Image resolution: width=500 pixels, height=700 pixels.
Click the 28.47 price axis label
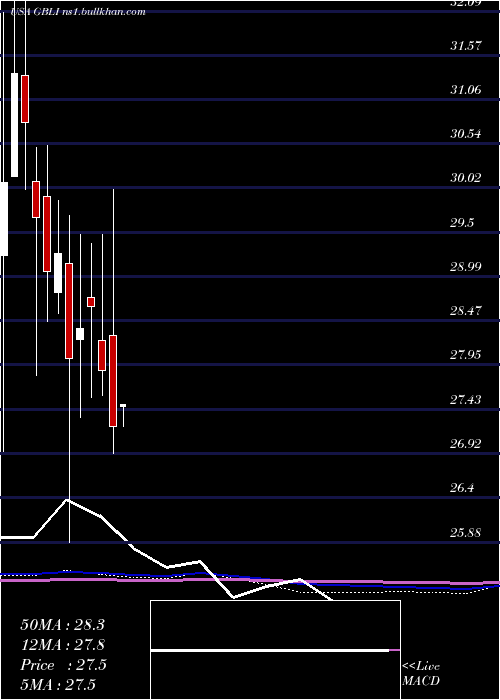click(x=466, y=311)
